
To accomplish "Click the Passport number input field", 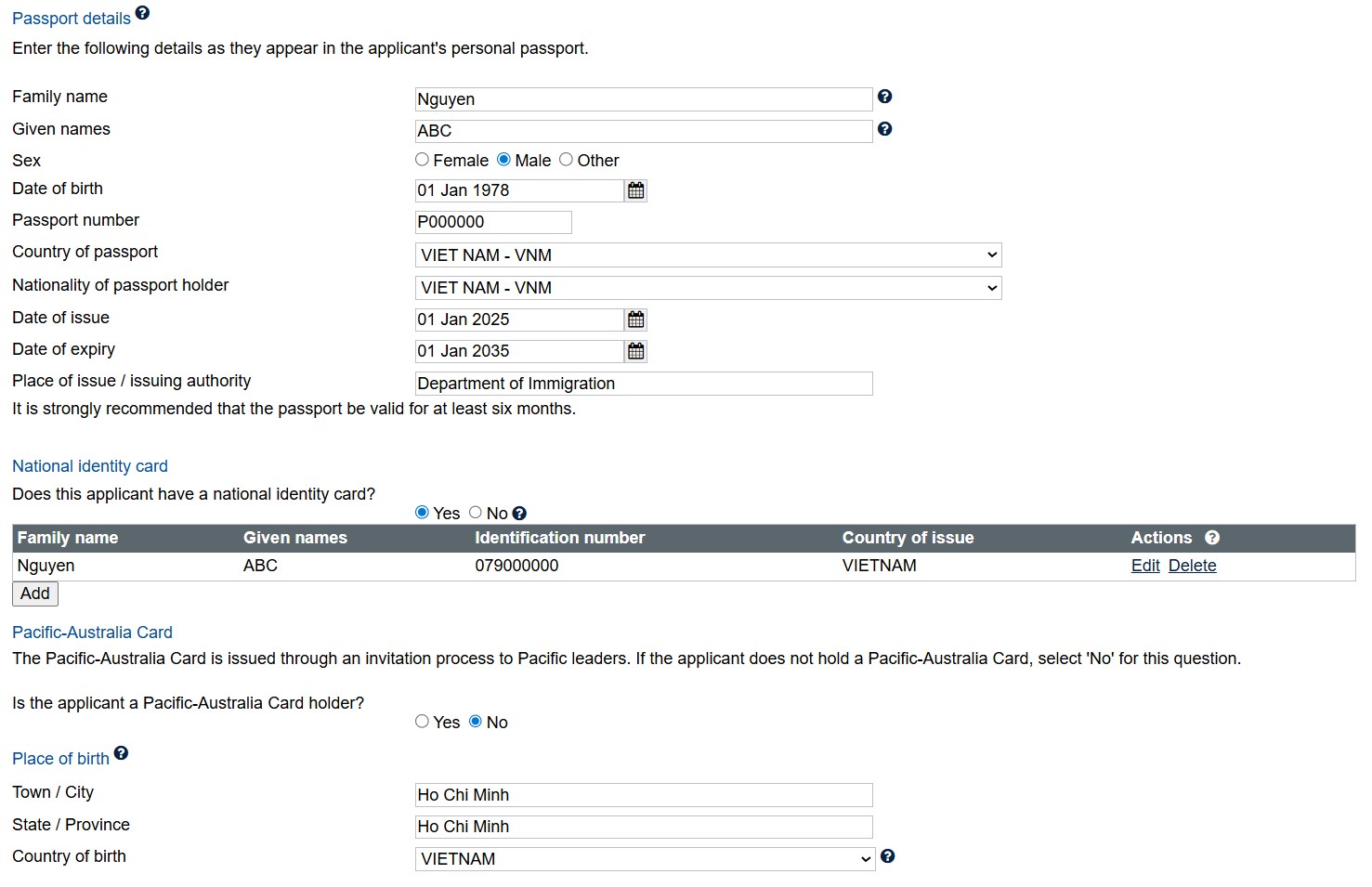I will pos(492,222).
